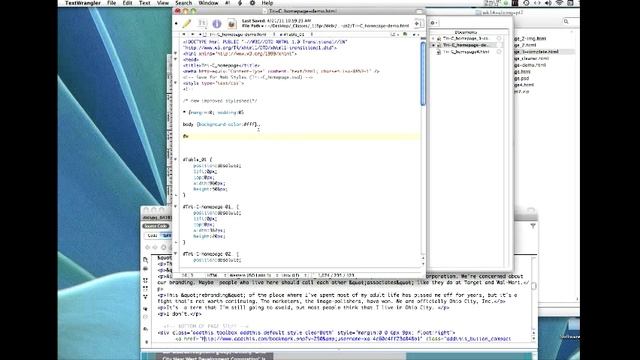The width and height of the screenshot is (640, 360).
Task: Click the pencil edit-state icon in TextWrangler toolbar
Action: [187, 24]
